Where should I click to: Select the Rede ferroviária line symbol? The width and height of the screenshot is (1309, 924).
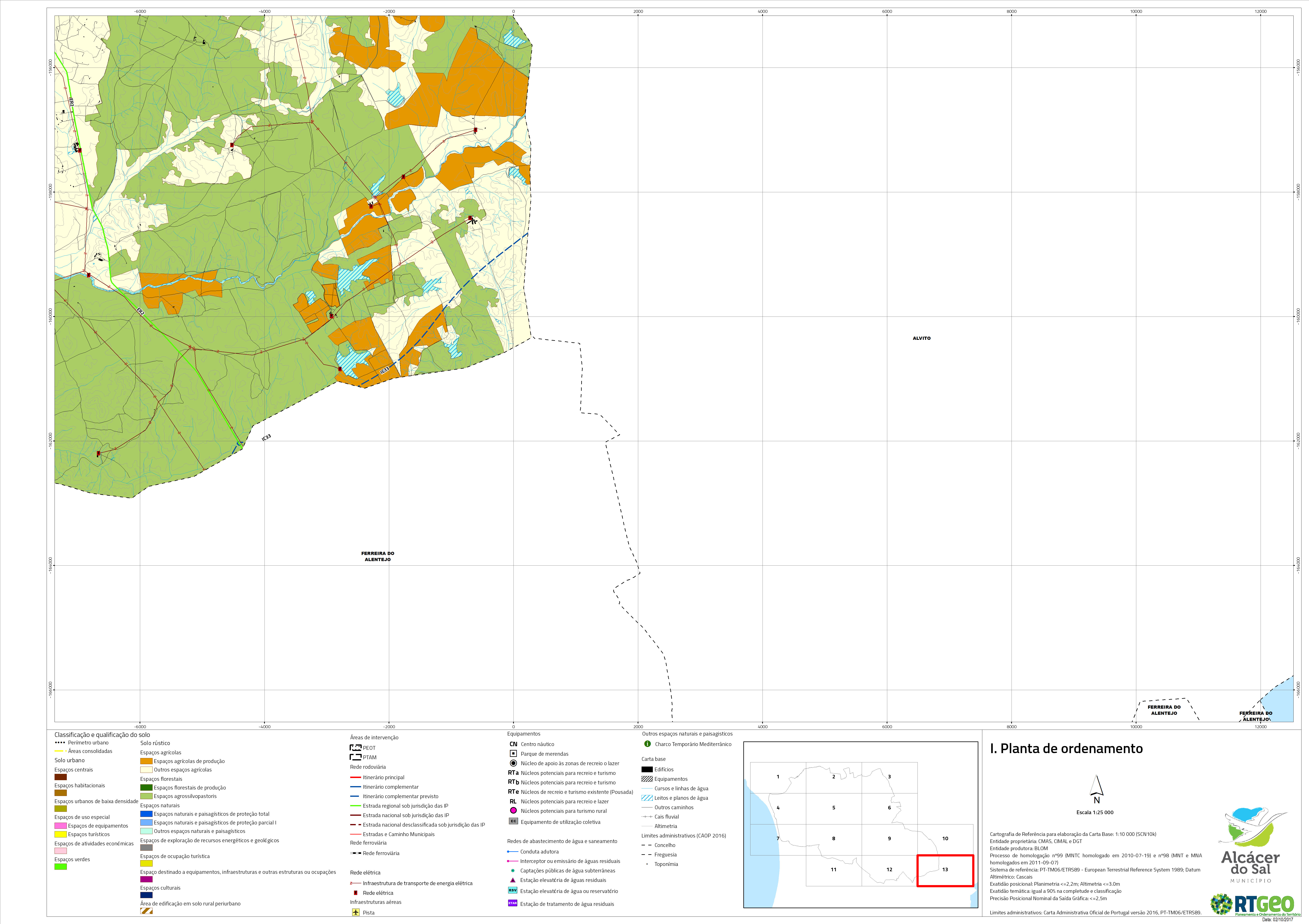point(356,853)
